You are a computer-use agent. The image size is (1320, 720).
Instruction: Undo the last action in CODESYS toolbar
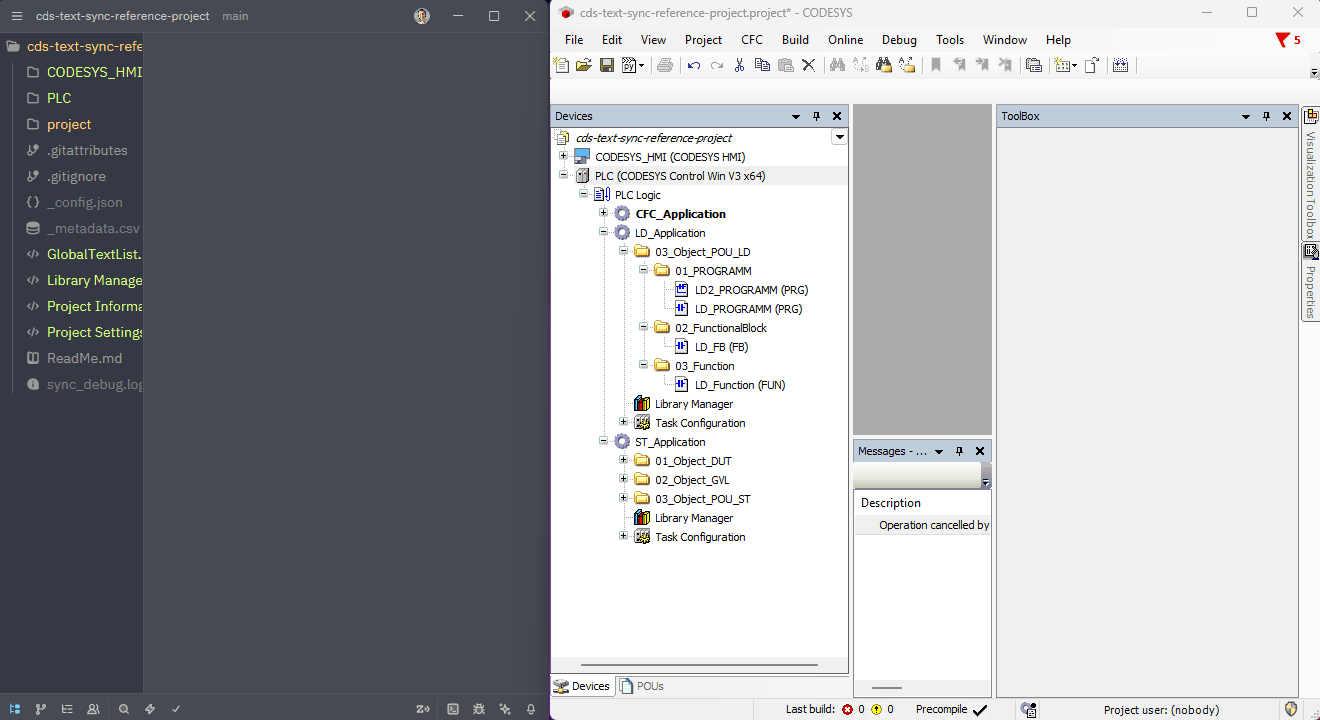point(694,65)
